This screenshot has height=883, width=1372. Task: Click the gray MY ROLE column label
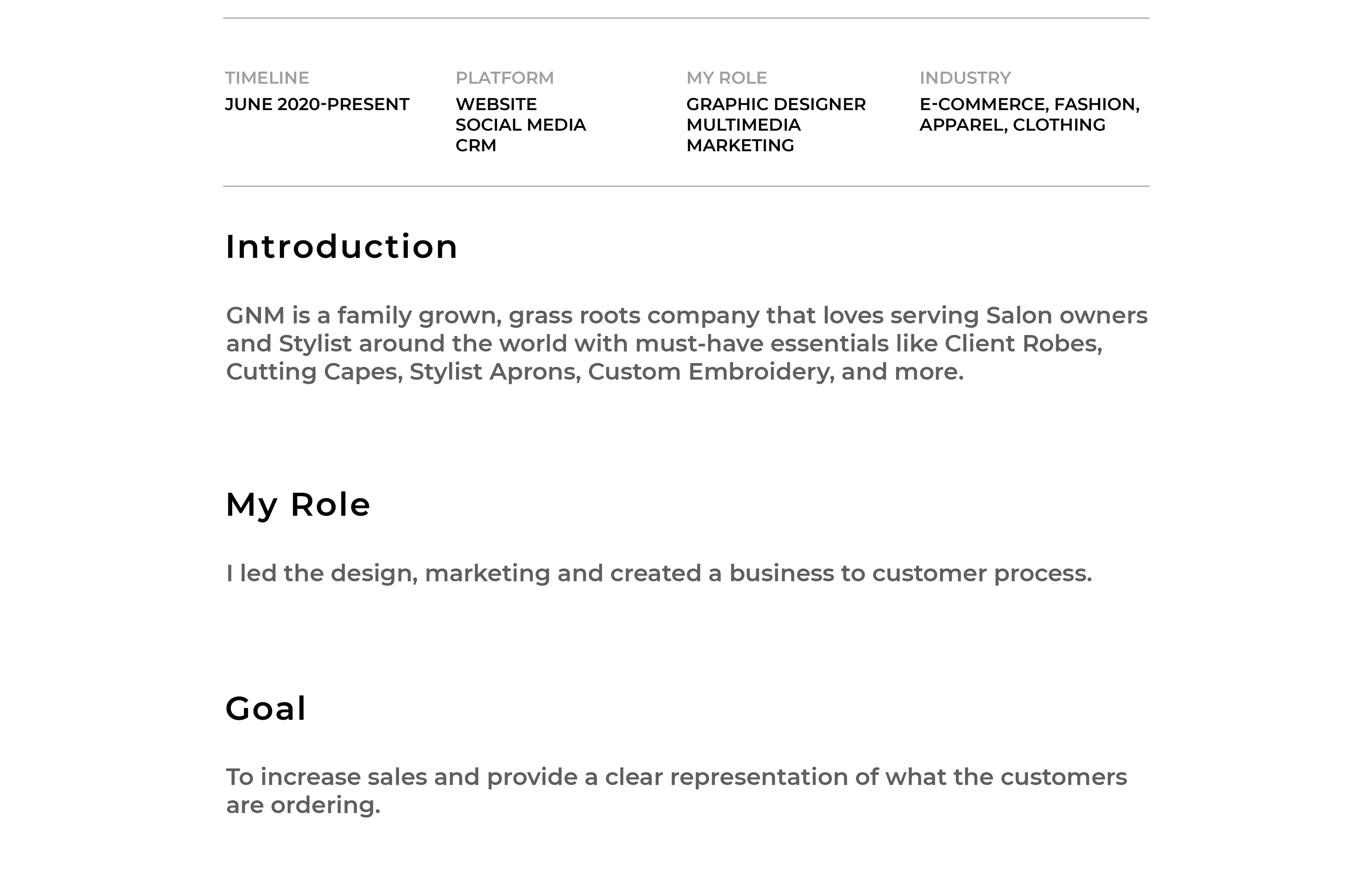(726, 78)
